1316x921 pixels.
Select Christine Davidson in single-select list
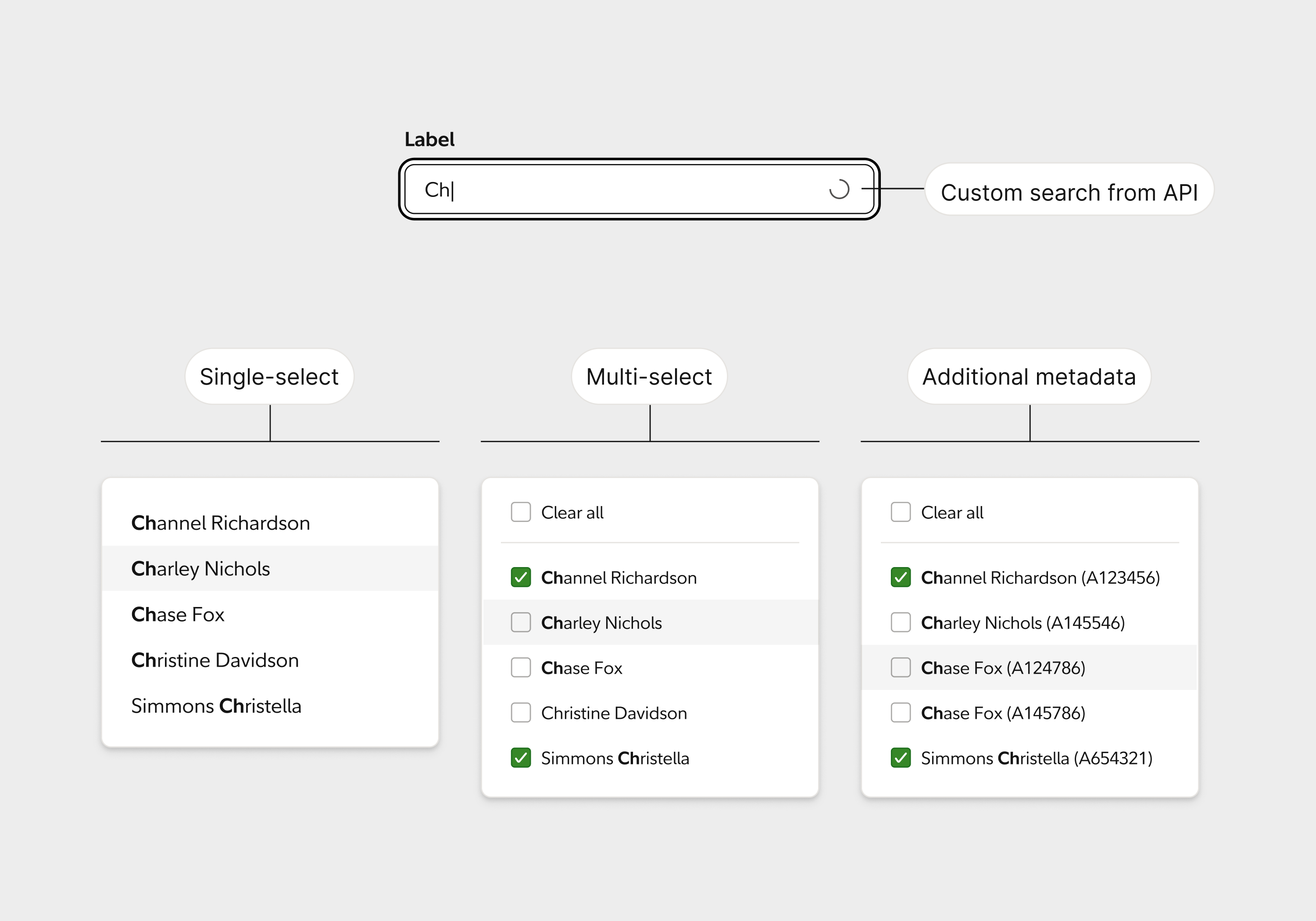click(x=215, y=660)
